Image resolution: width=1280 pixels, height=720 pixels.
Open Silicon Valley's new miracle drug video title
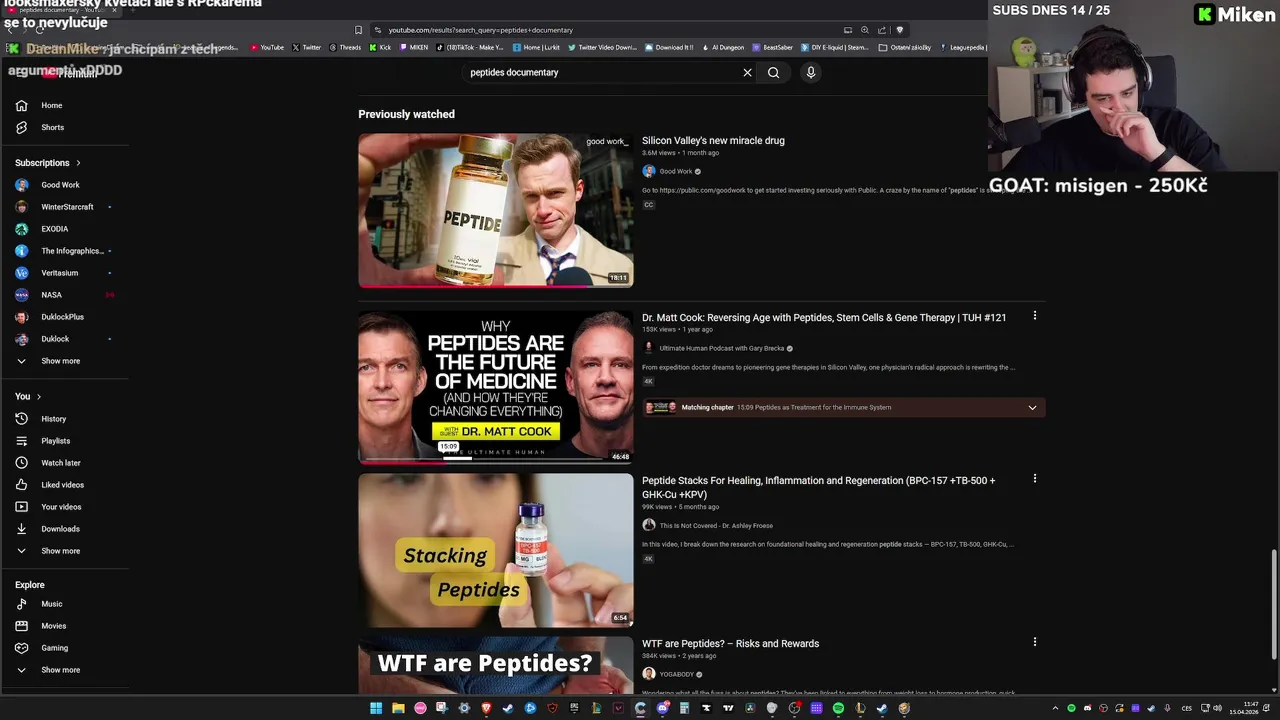tap(713, 141)
